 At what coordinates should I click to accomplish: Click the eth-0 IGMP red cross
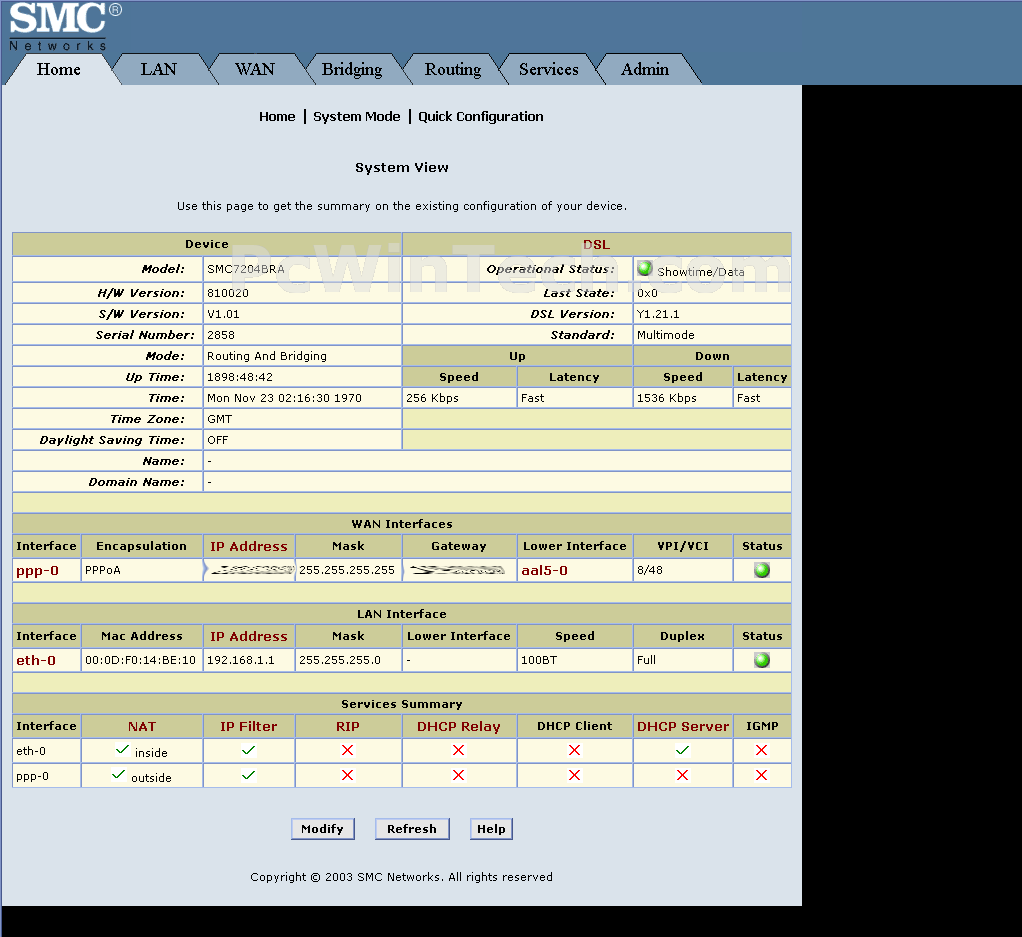[x=761, y=750]
